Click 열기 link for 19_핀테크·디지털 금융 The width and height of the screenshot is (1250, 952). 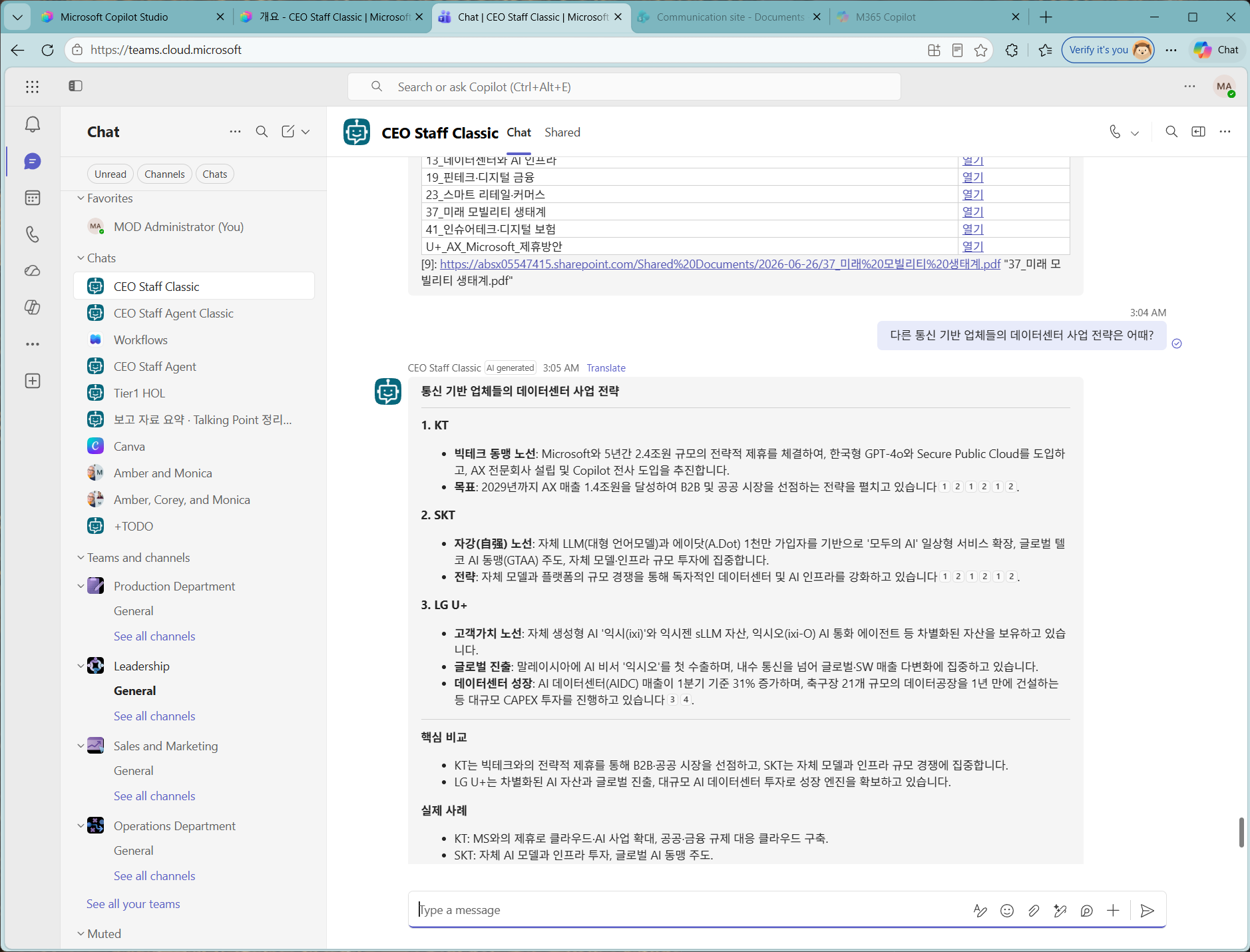pyautogui.click(x=972, y=177)
